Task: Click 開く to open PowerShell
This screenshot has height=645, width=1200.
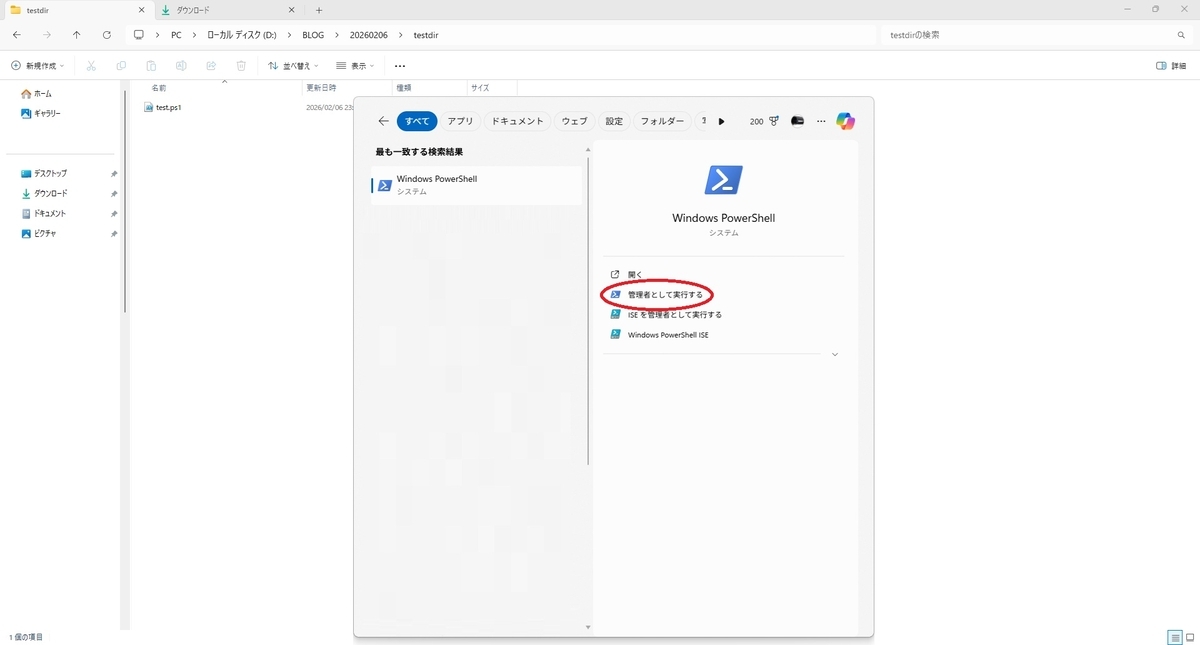Action: coord(635,275)
